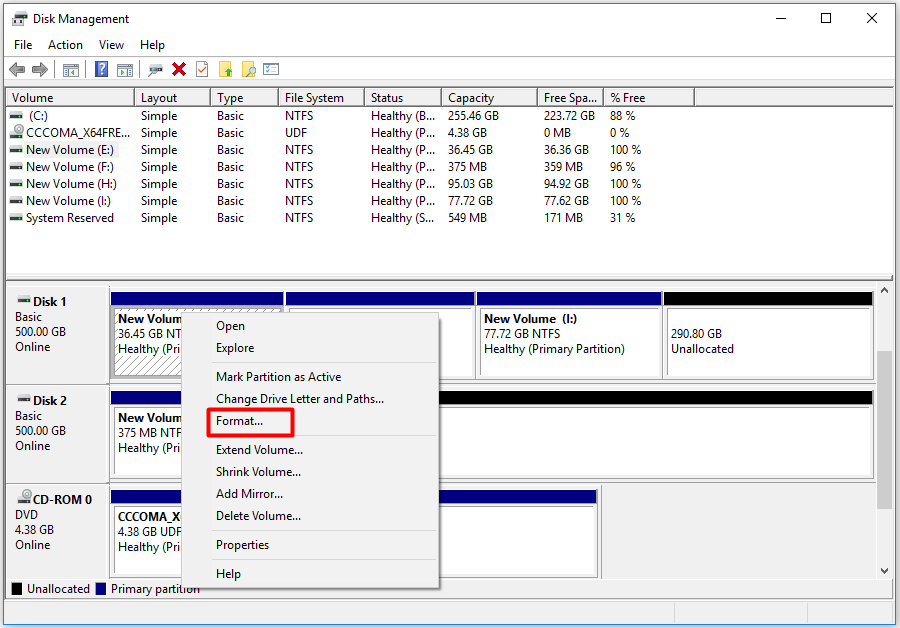Click the CD-ROM 0 disc icon

click(x=25, y=497)
